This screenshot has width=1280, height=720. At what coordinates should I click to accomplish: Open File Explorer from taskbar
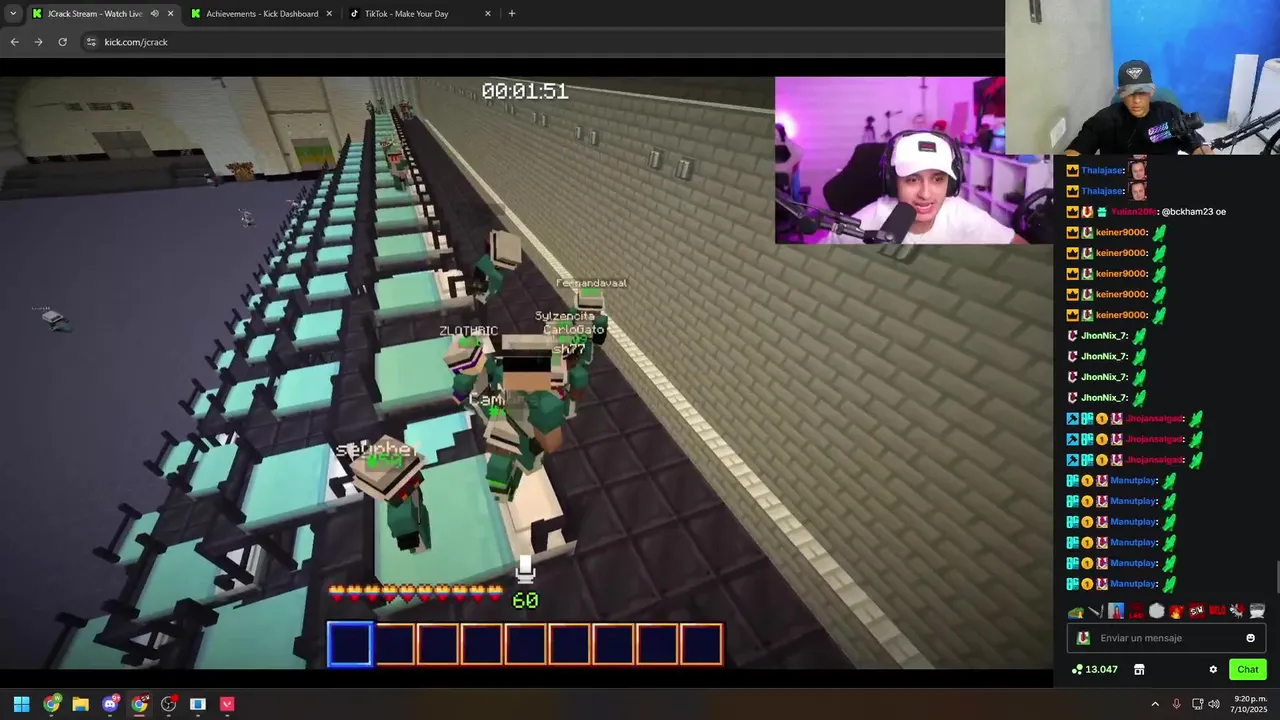pyautogui.click(x=80, y=704)
